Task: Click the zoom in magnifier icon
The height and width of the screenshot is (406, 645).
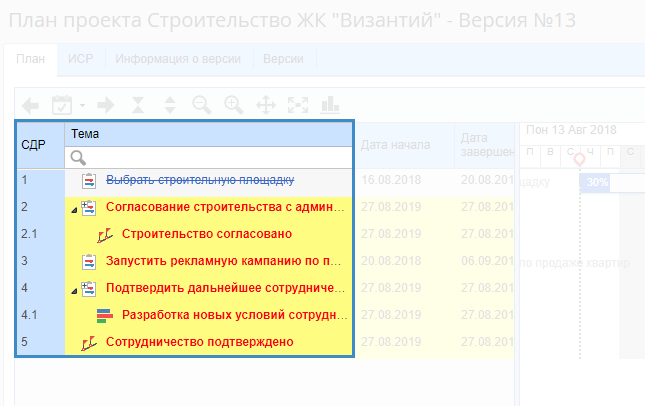Action: (234, 105)
